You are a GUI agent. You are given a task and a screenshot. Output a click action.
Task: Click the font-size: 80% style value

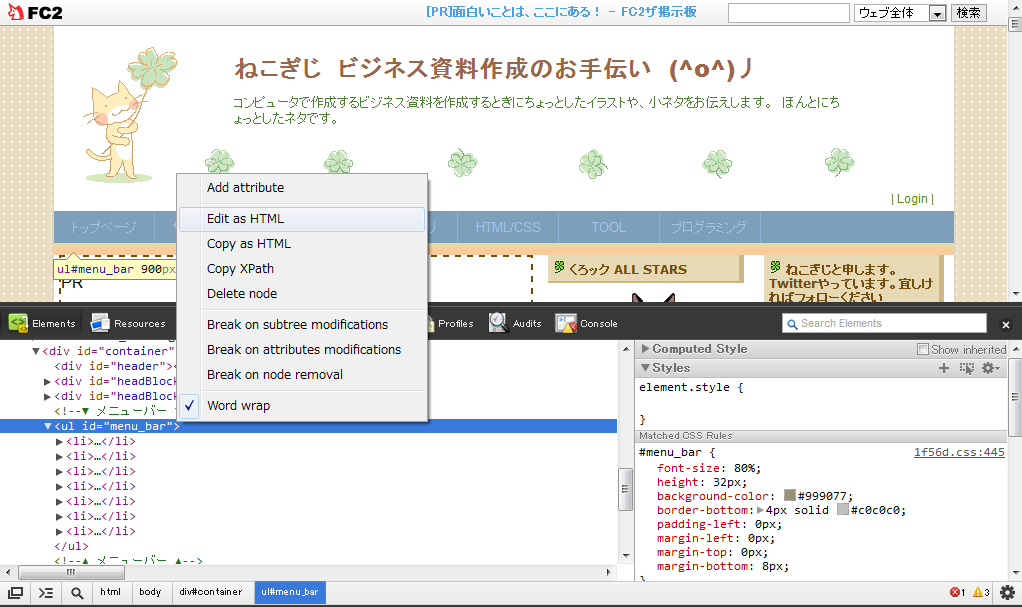pos(745,468)
